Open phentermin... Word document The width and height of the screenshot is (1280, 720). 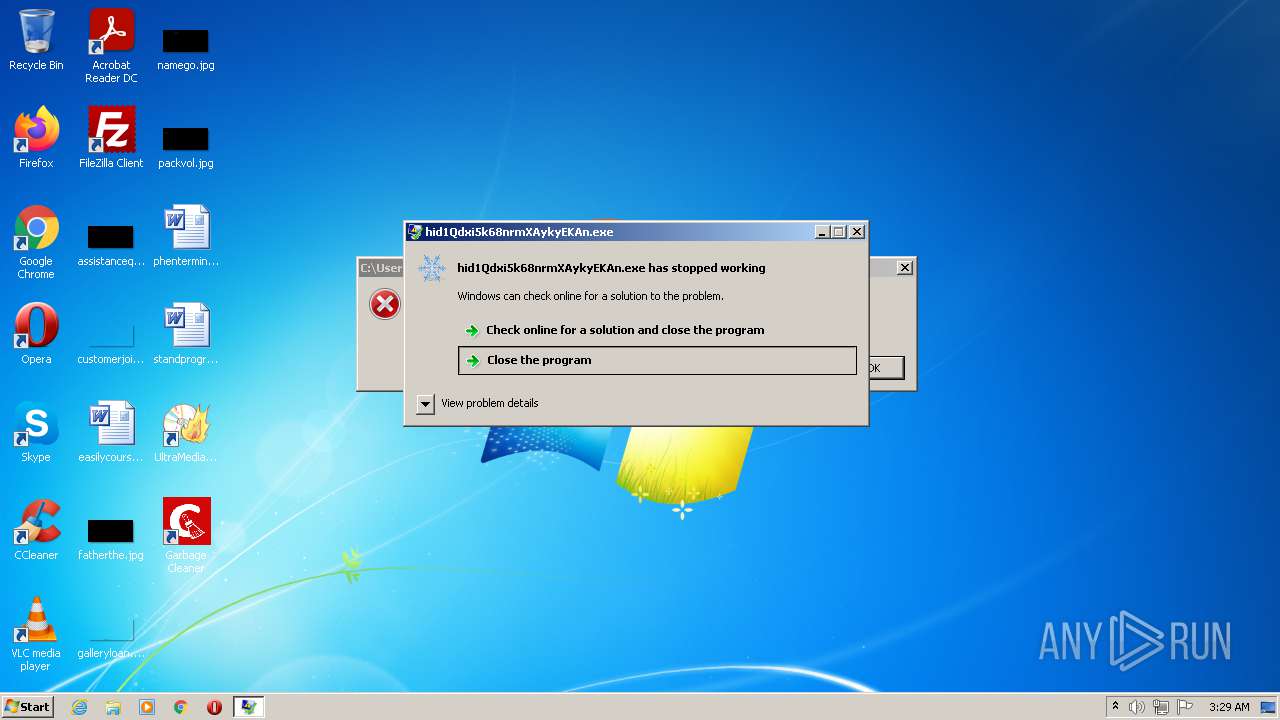pyautogui.click(x=186, y=236)
